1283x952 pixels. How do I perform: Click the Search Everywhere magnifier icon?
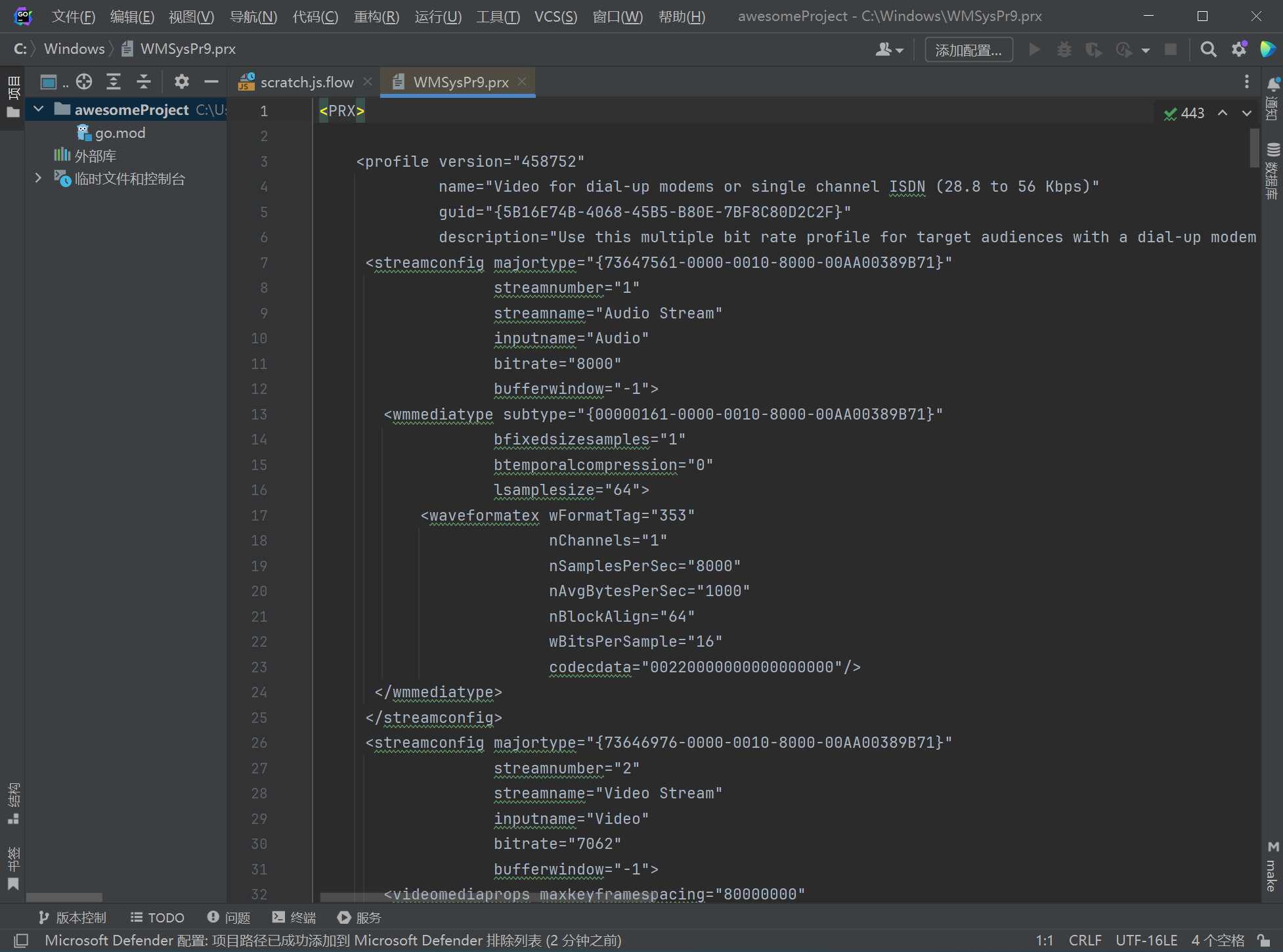pyautogui.click(x=1208, y=49)
